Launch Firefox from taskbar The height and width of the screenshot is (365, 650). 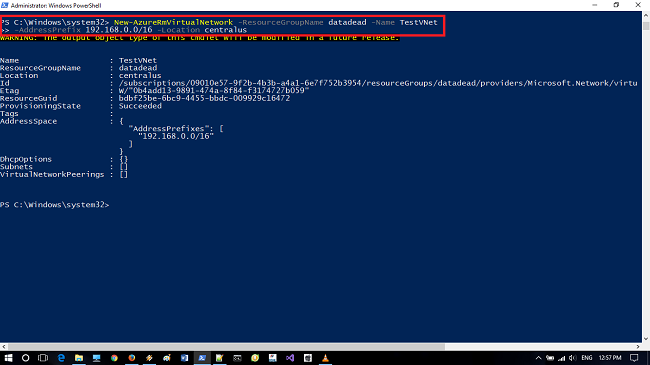tap(132, 358)
